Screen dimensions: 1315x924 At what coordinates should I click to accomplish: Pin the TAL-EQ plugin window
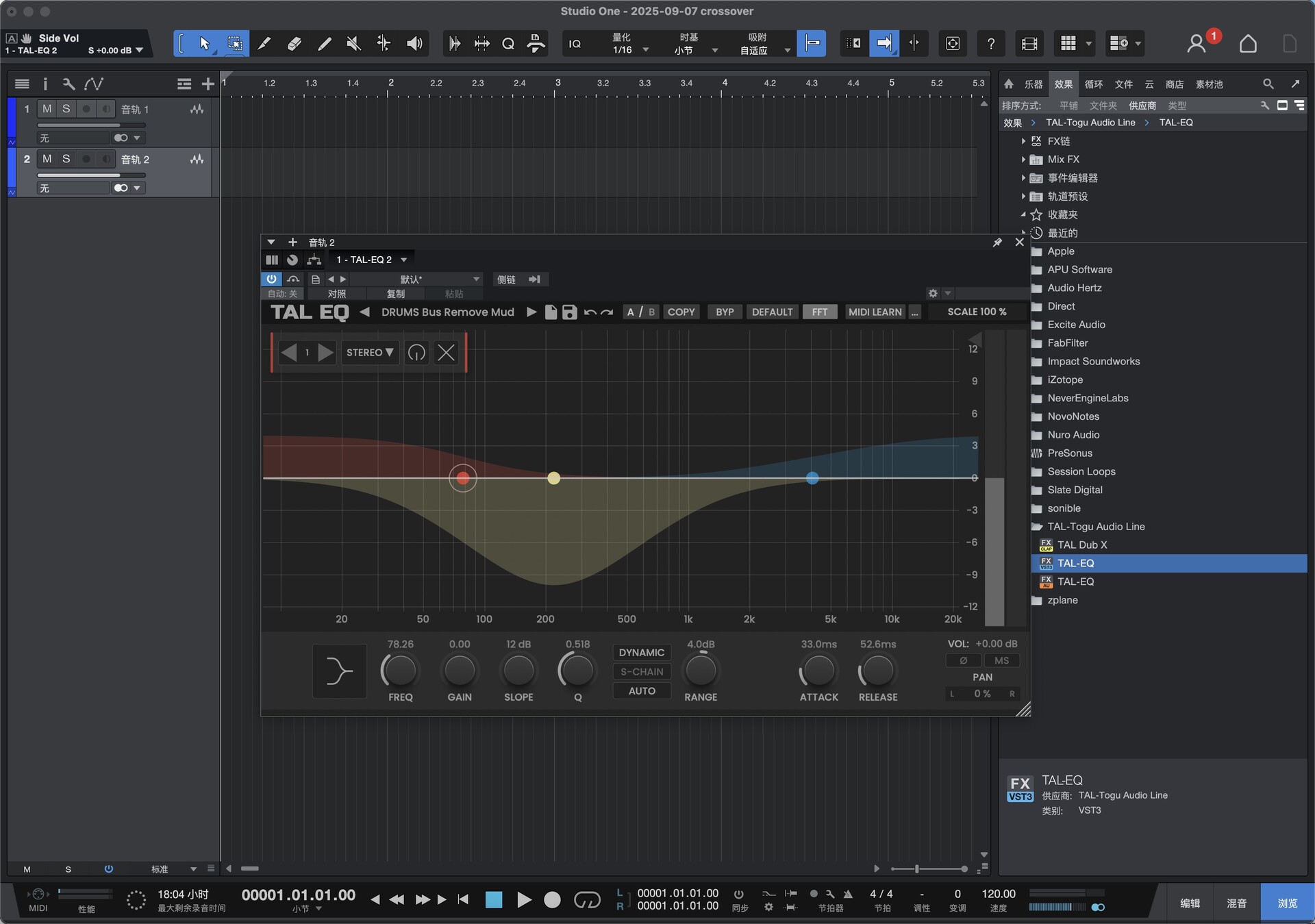[997, 242]
